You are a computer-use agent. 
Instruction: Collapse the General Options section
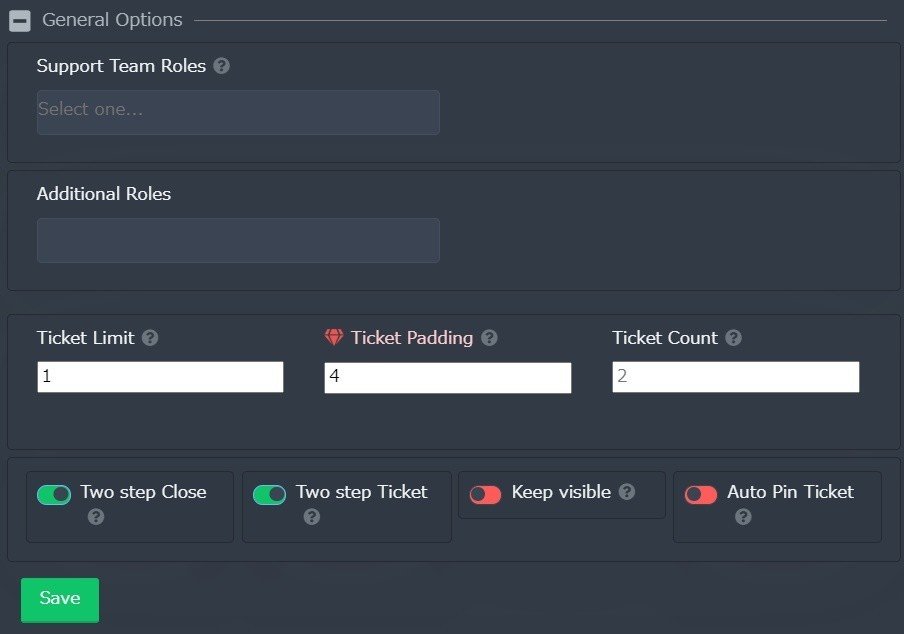[20, 21]
